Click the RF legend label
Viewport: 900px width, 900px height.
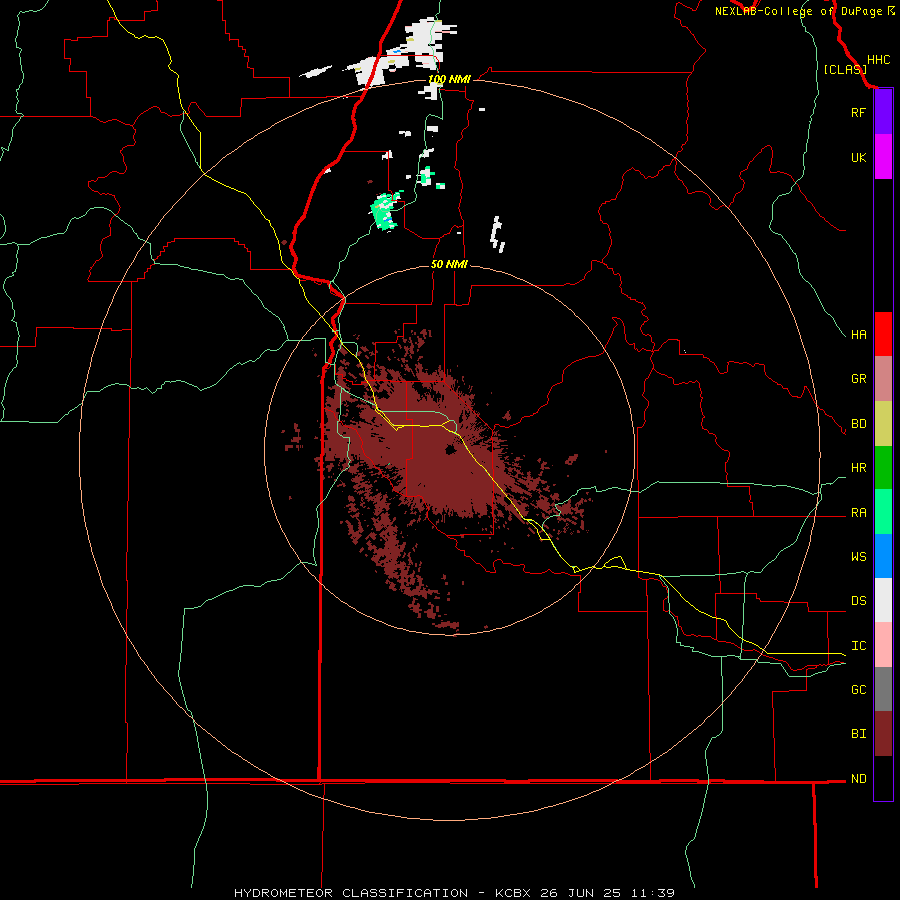pyautogui.click(x=858, y=113)
